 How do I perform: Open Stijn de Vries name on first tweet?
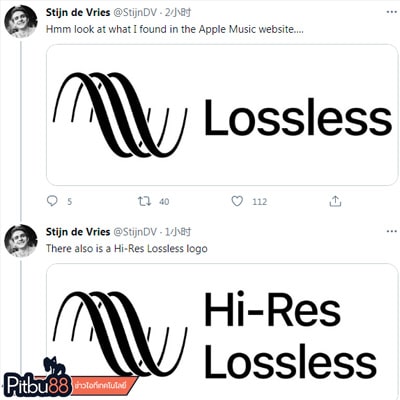[x=78, y=13]
